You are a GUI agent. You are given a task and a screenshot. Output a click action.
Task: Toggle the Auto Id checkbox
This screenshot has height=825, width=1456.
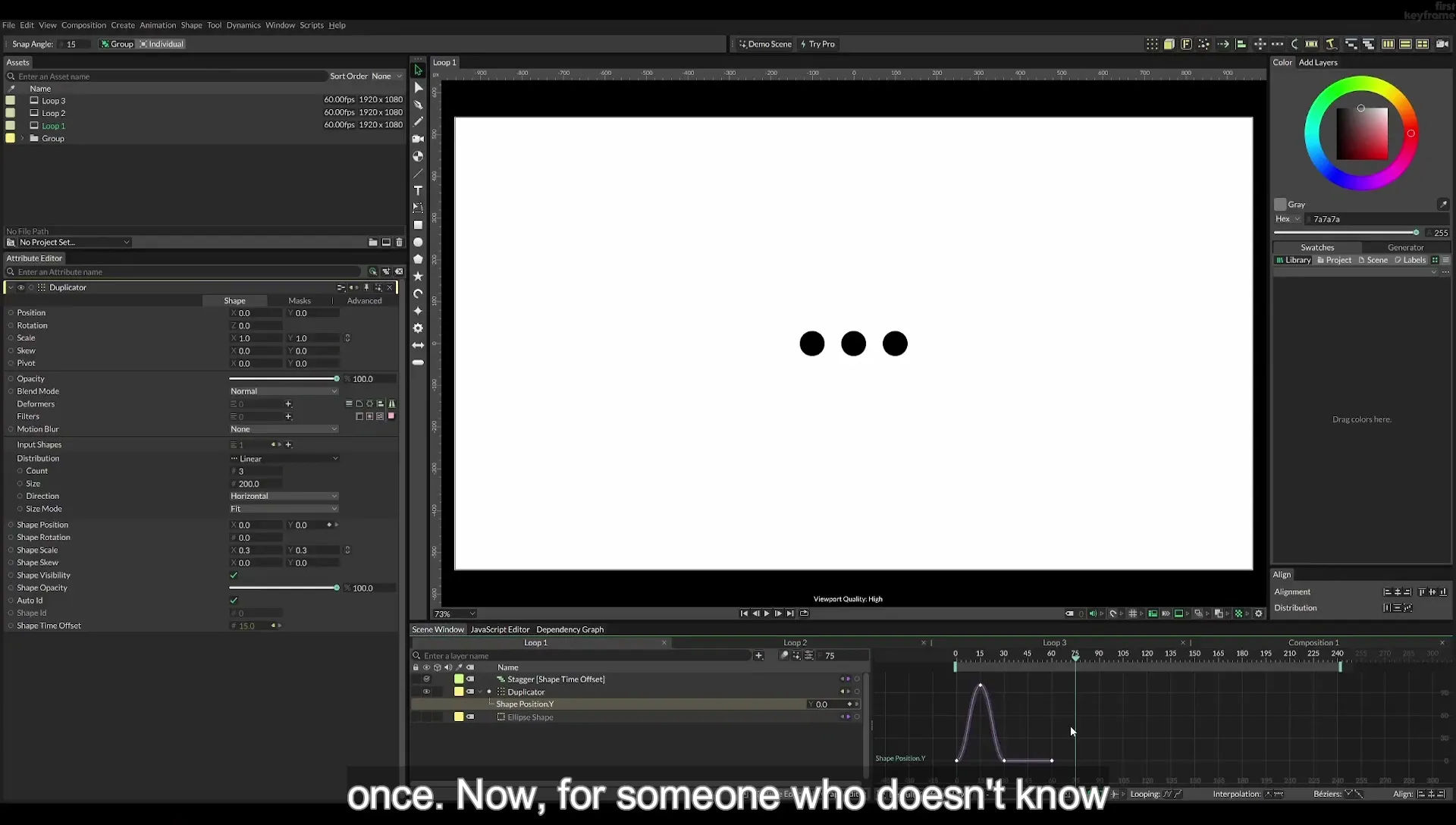tap(234, 601)
